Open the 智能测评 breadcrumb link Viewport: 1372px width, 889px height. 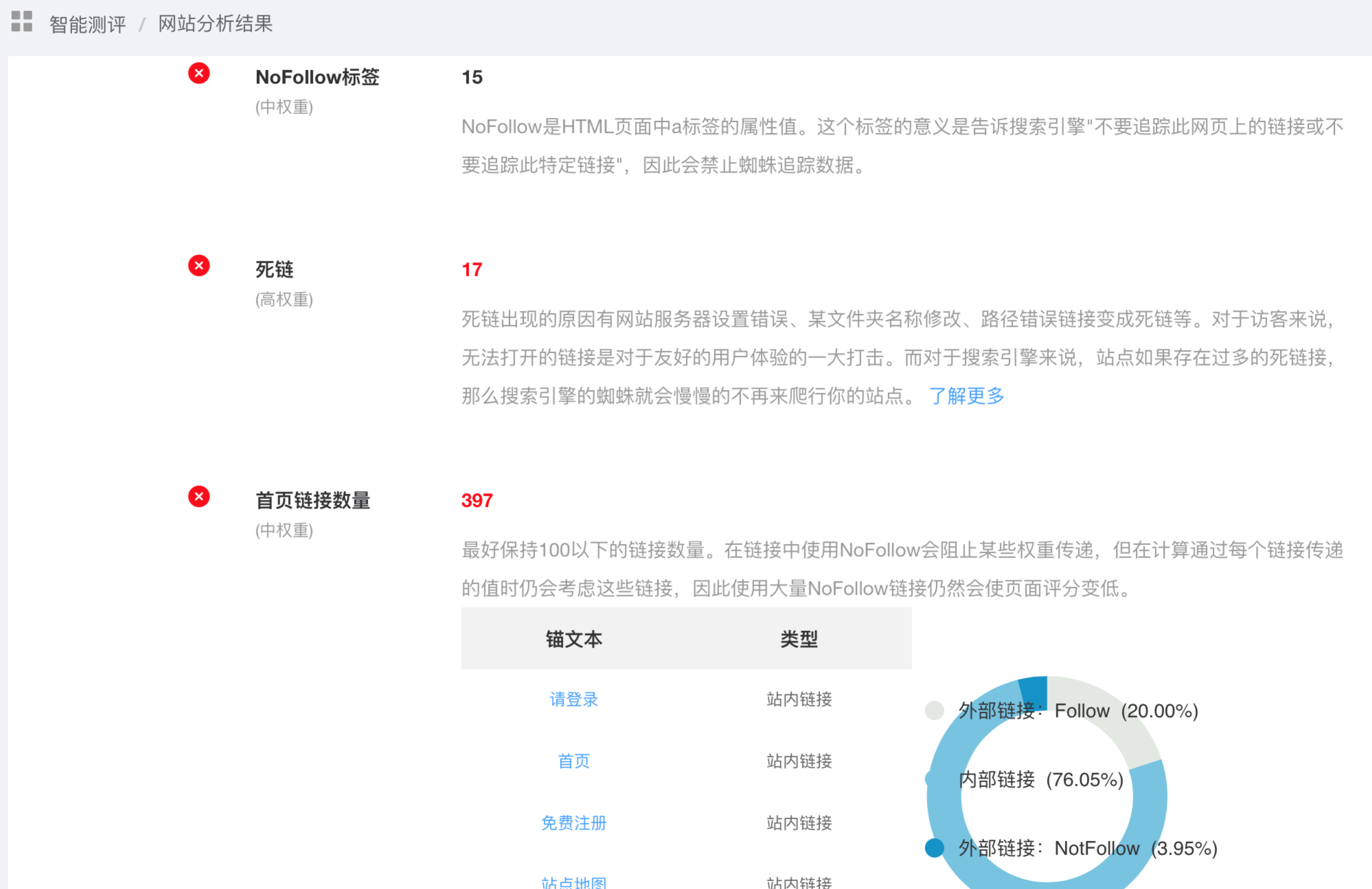(88, 24)
